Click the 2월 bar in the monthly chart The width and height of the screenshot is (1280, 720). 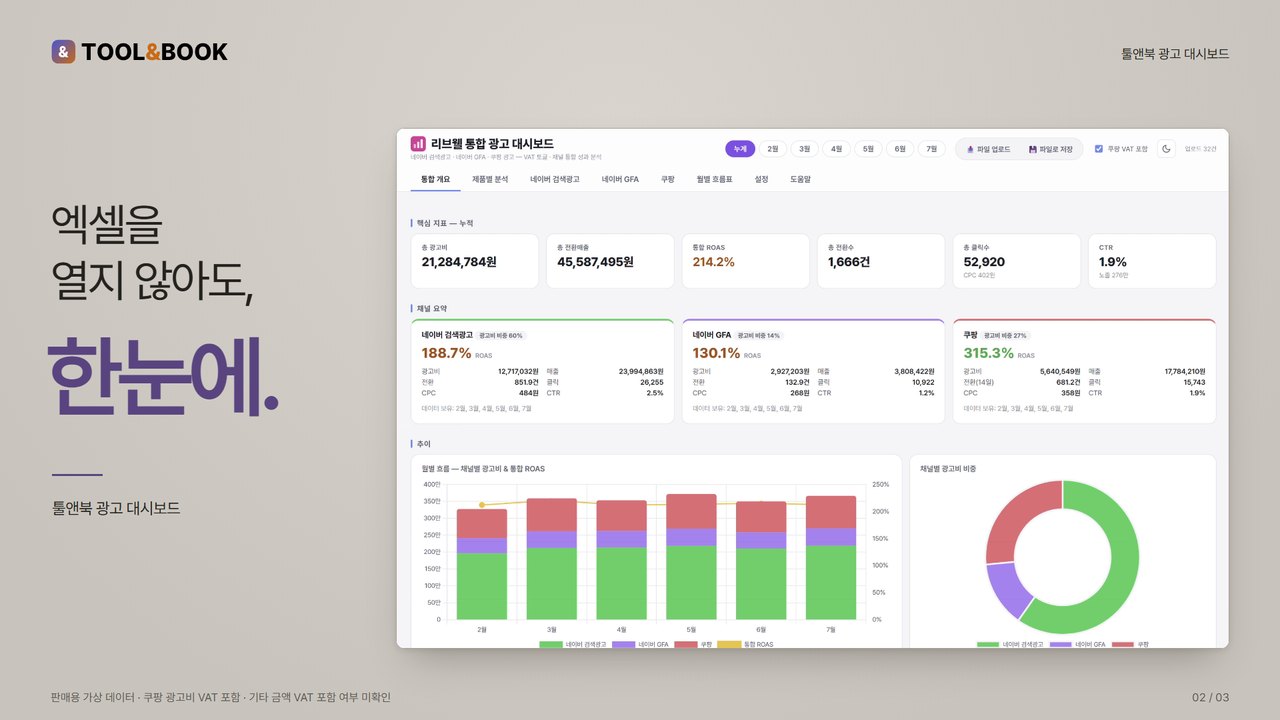coord(482,564)
